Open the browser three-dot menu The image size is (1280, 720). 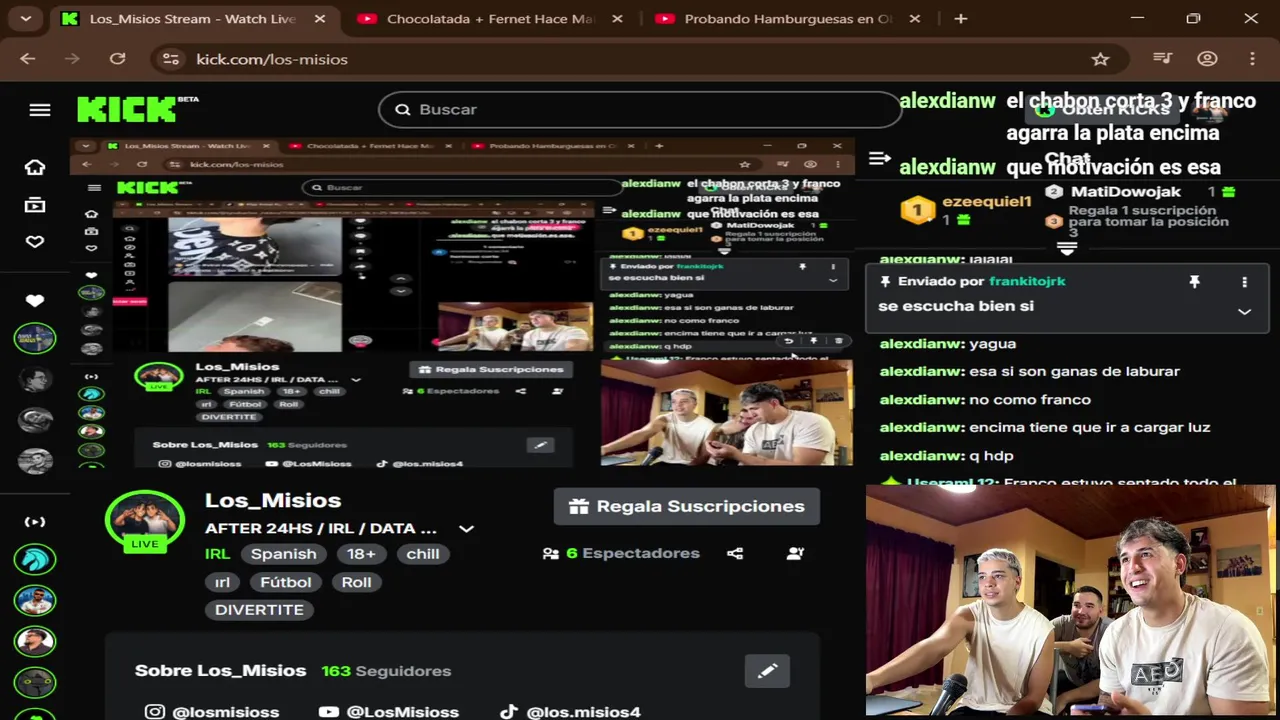(x=1252, y=59)
